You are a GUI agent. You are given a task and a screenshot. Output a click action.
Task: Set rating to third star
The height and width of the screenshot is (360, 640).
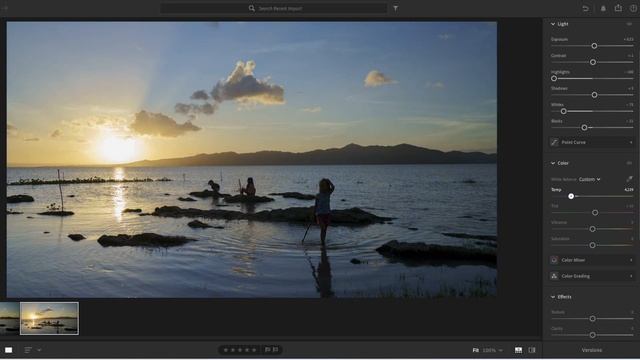(x=240, y=350)
